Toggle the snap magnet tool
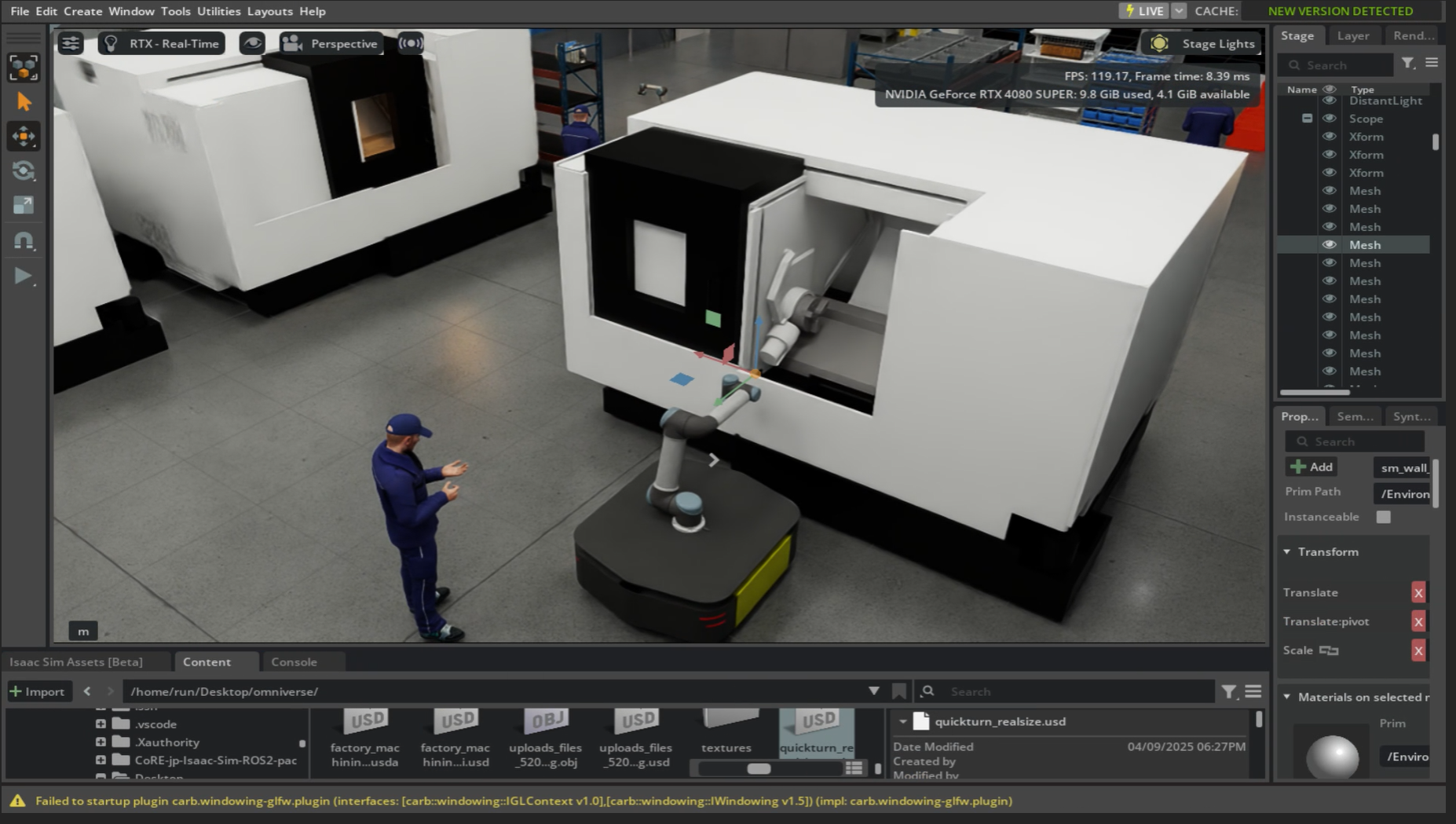The image size is (1456, 824). pos(24,241)
